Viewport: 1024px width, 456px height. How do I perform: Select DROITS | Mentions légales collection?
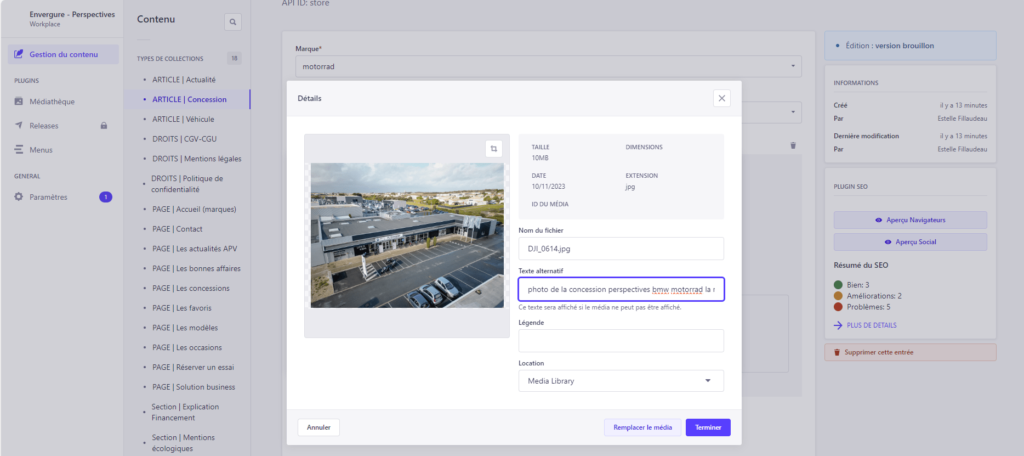(197, 158)
